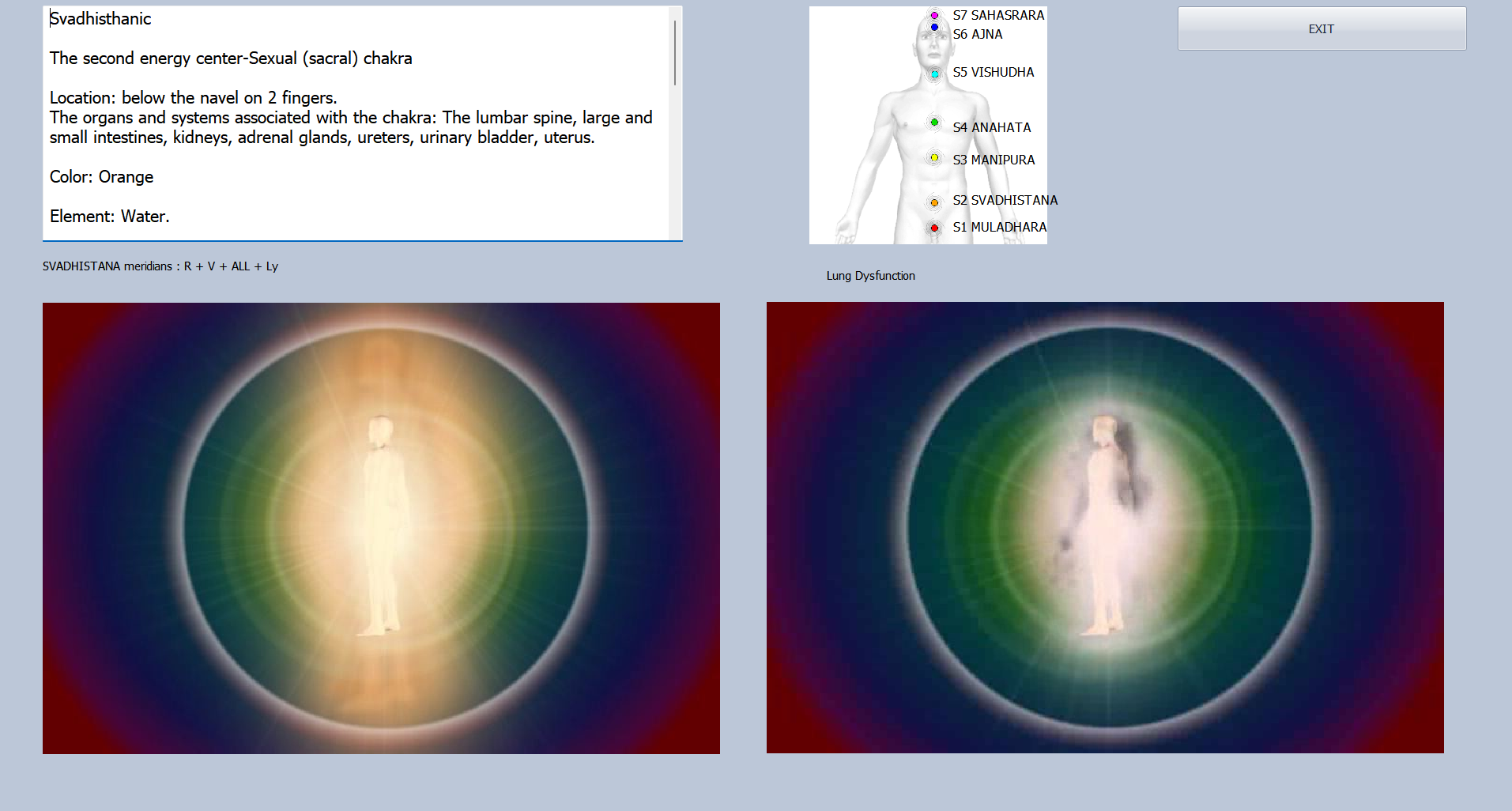
Task: Select the green S4 Anahata chakra dot
Action: click(x=934, y=123)
